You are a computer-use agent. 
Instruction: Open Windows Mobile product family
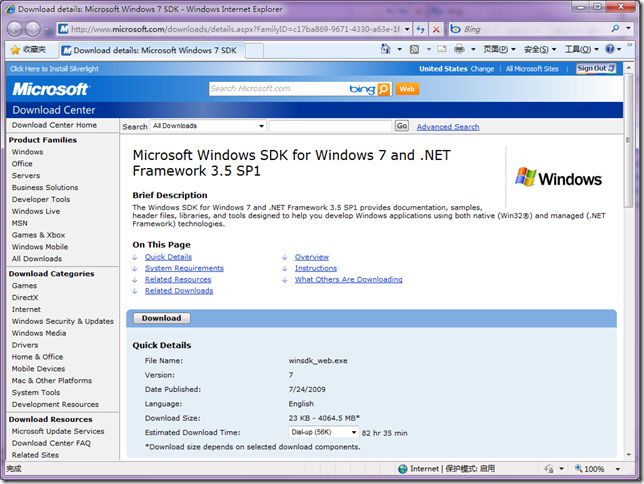40,247
